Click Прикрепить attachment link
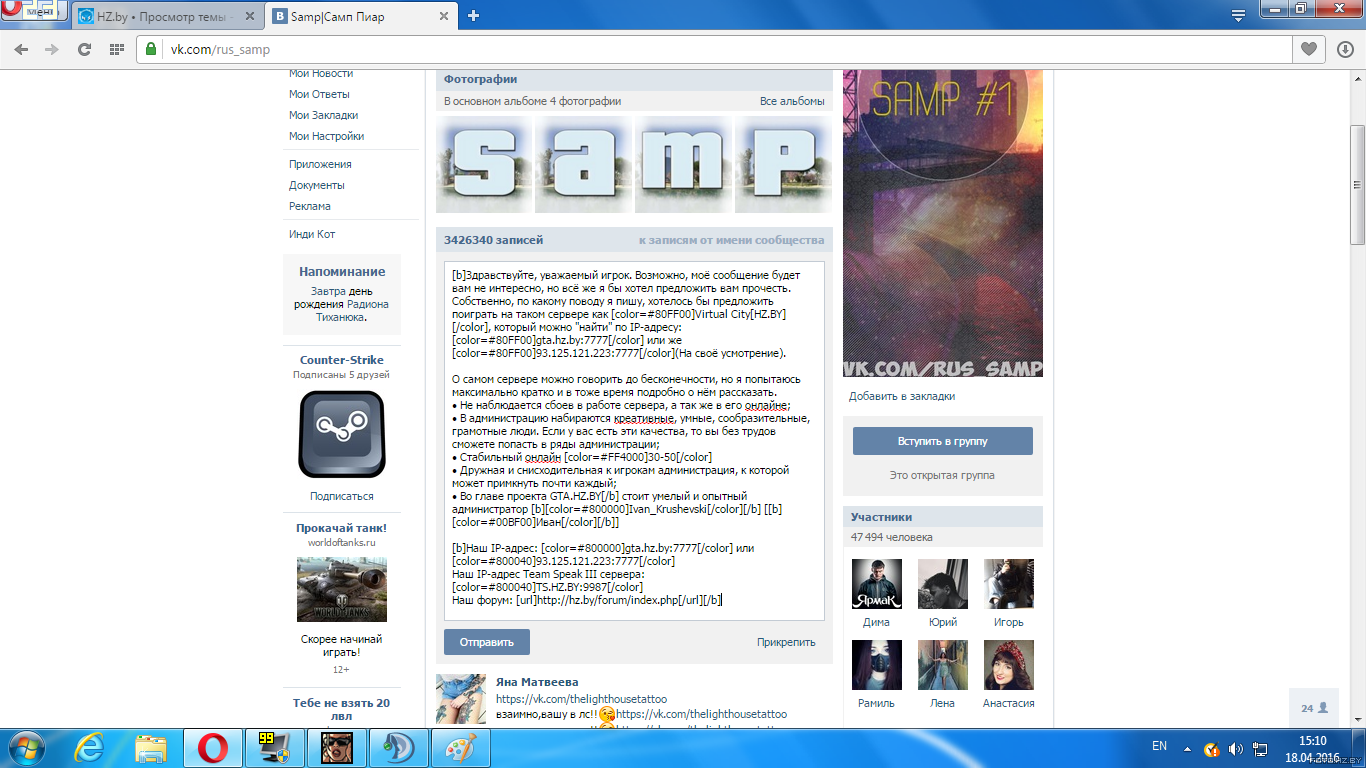1366x768 pixels. point(786,642)
